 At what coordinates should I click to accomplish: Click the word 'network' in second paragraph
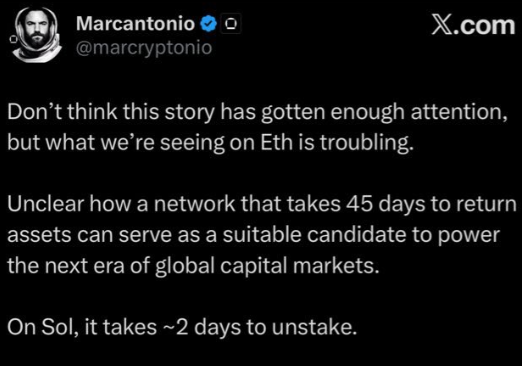click(x=194, y=204)
